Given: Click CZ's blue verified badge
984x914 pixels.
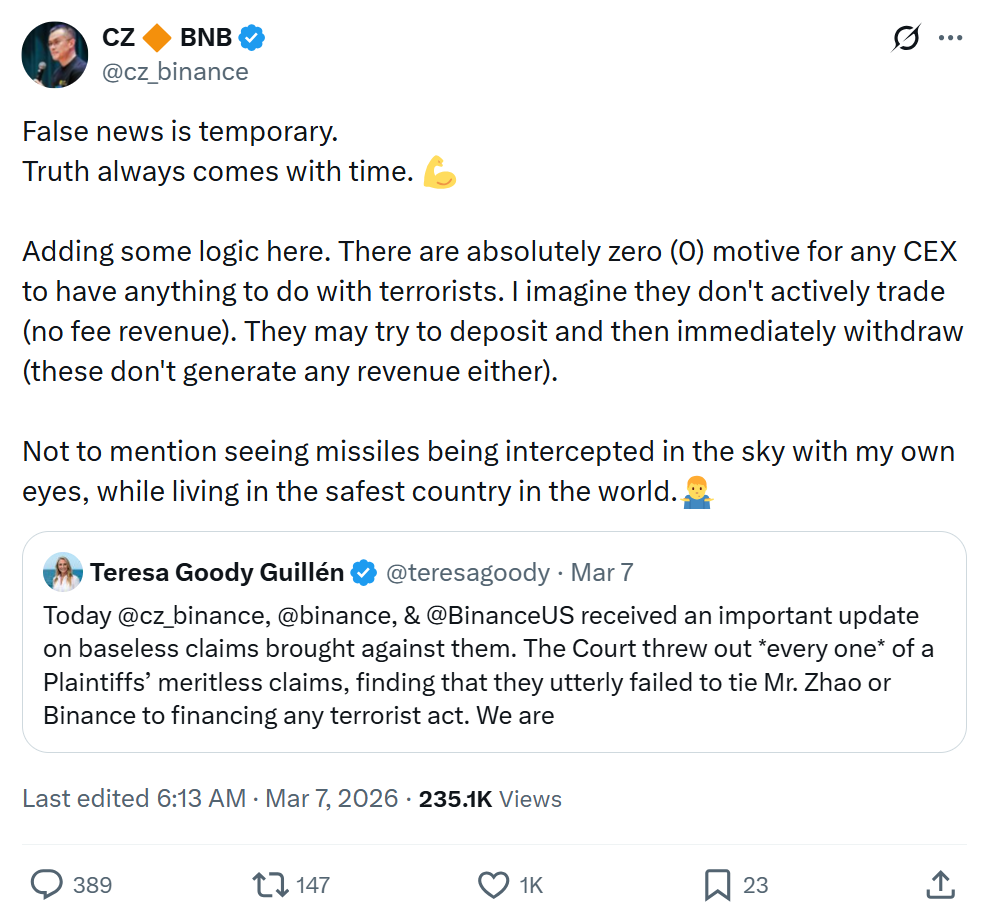Looking at the screenshot, I should (x=252, y=38).
